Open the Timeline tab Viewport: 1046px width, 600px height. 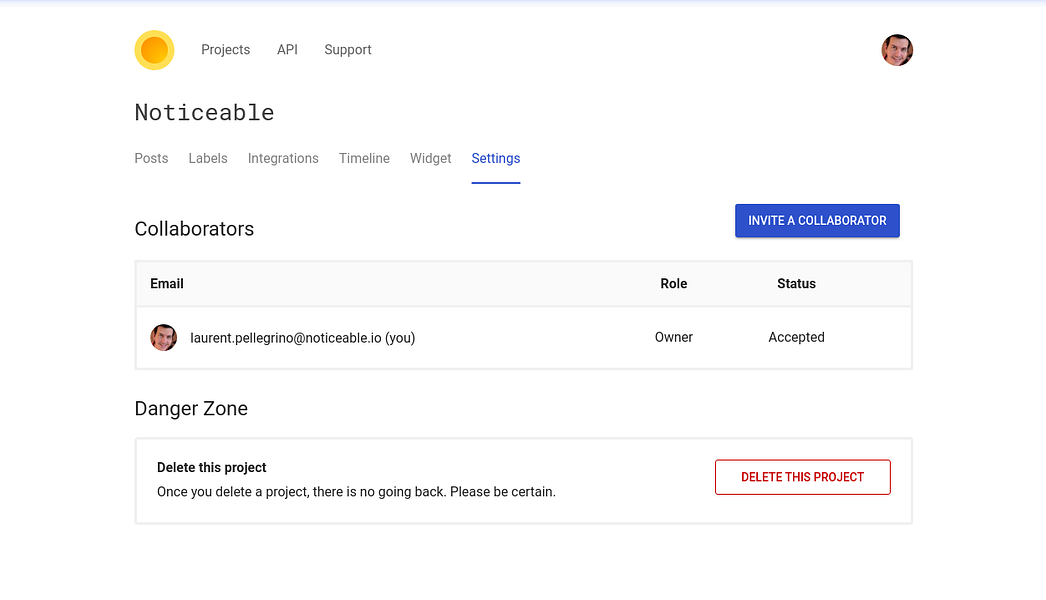click(364, 158)
